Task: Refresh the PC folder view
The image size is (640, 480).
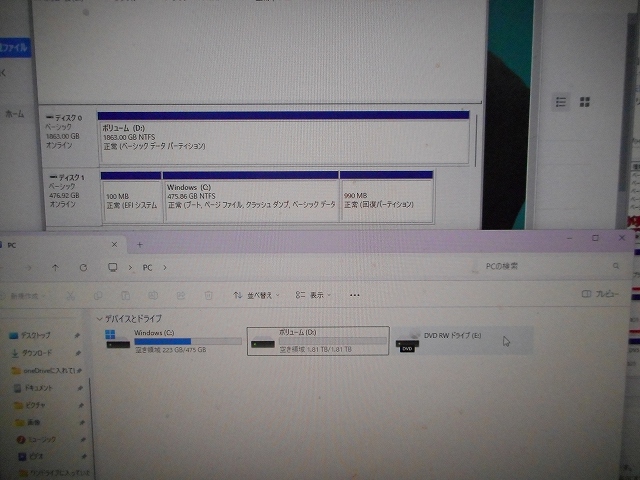Action: pos(83,268)
